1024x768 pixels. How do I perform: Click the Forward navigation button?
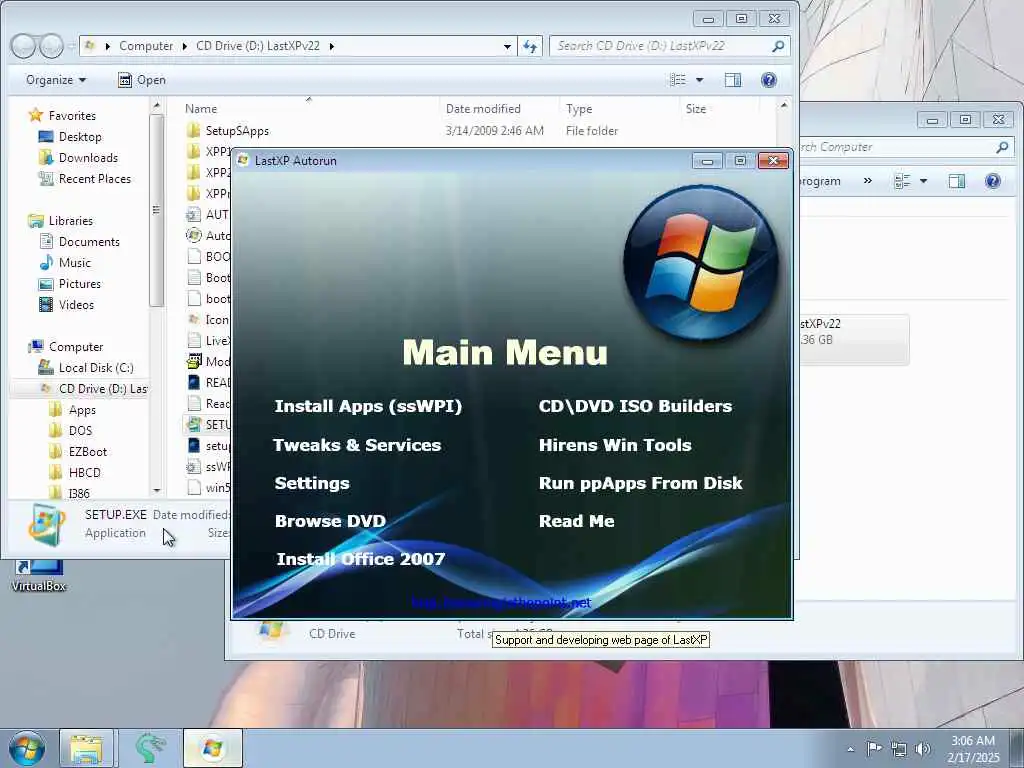[x=50, y=46]
